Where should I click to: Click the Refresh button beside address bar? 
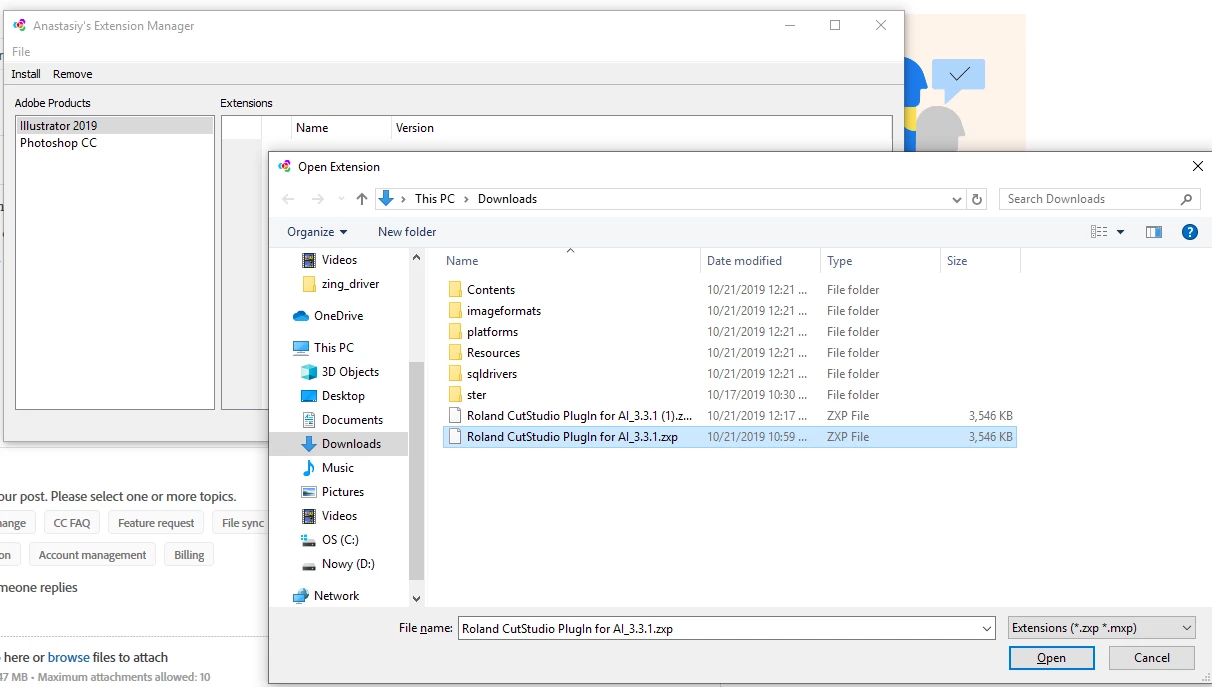(978, 199)
